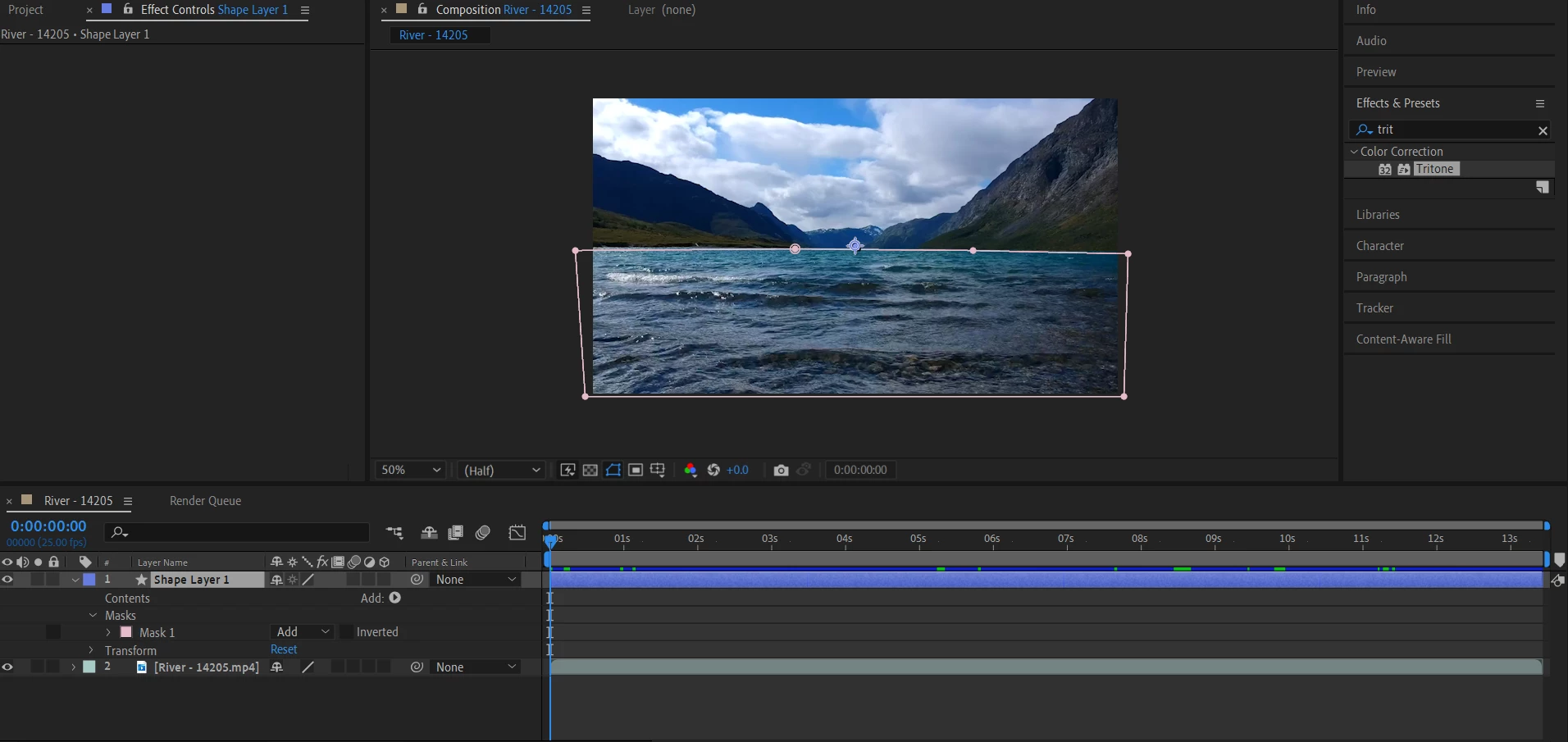Screen dimensions: 1568x742
Task: Open the Mask 1 mode Add dropdown
Action: click(x=302, y=632)
